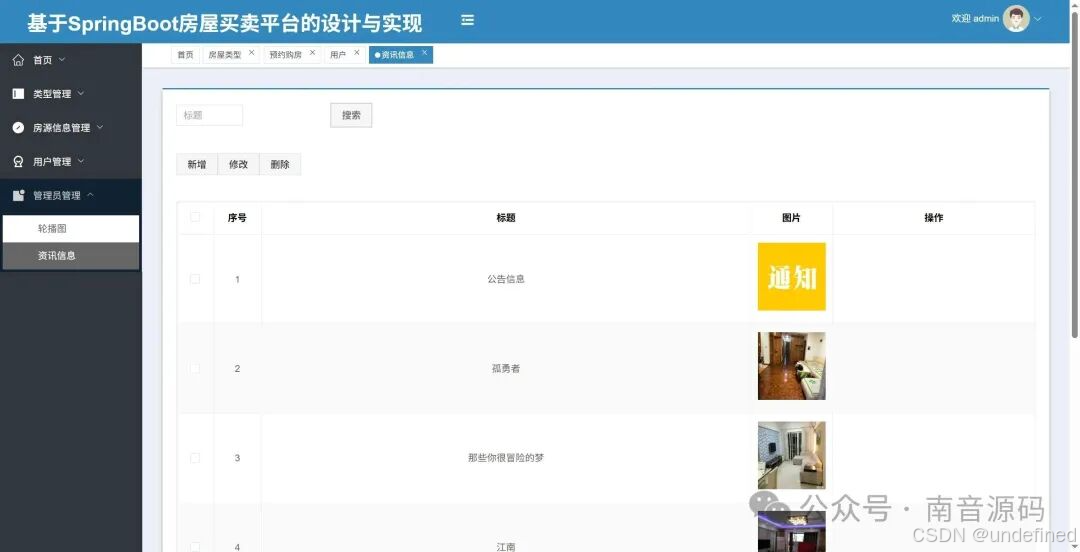Image resolution: width=1080 pixels, height=552 pixels.
Task: Click the 修改 button
Action: pos(238,164)
